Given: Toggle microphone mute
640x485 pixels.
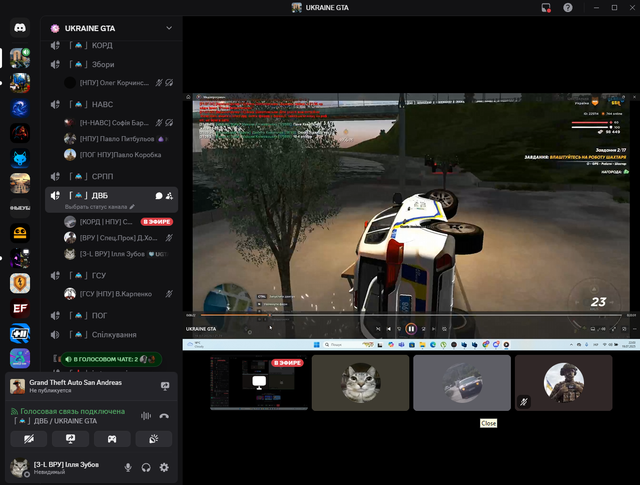Looking at the screenshot, I should pyautogui.click(x=128, y=467).
